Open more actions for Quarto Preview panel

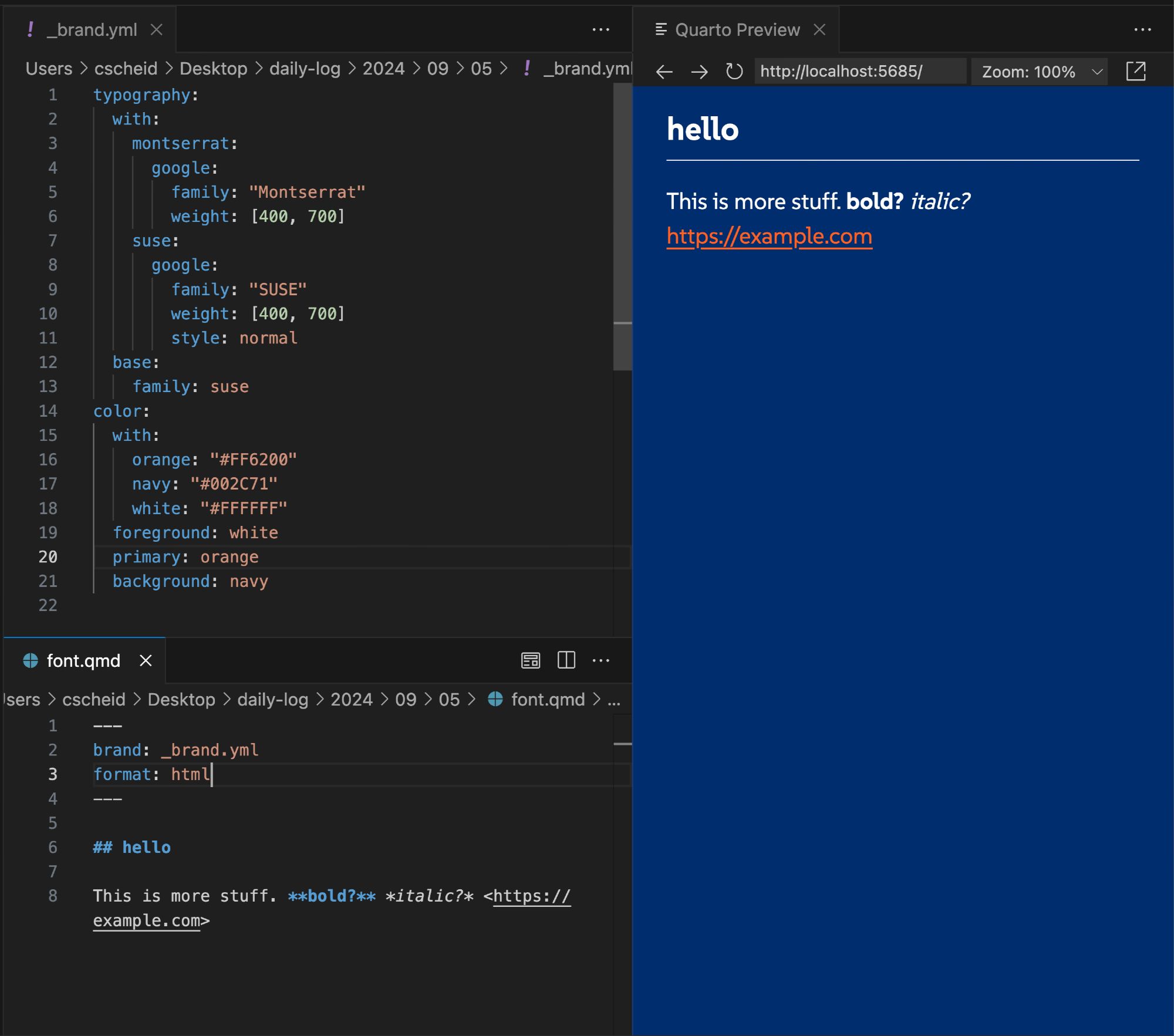[x=1142, y=29]
